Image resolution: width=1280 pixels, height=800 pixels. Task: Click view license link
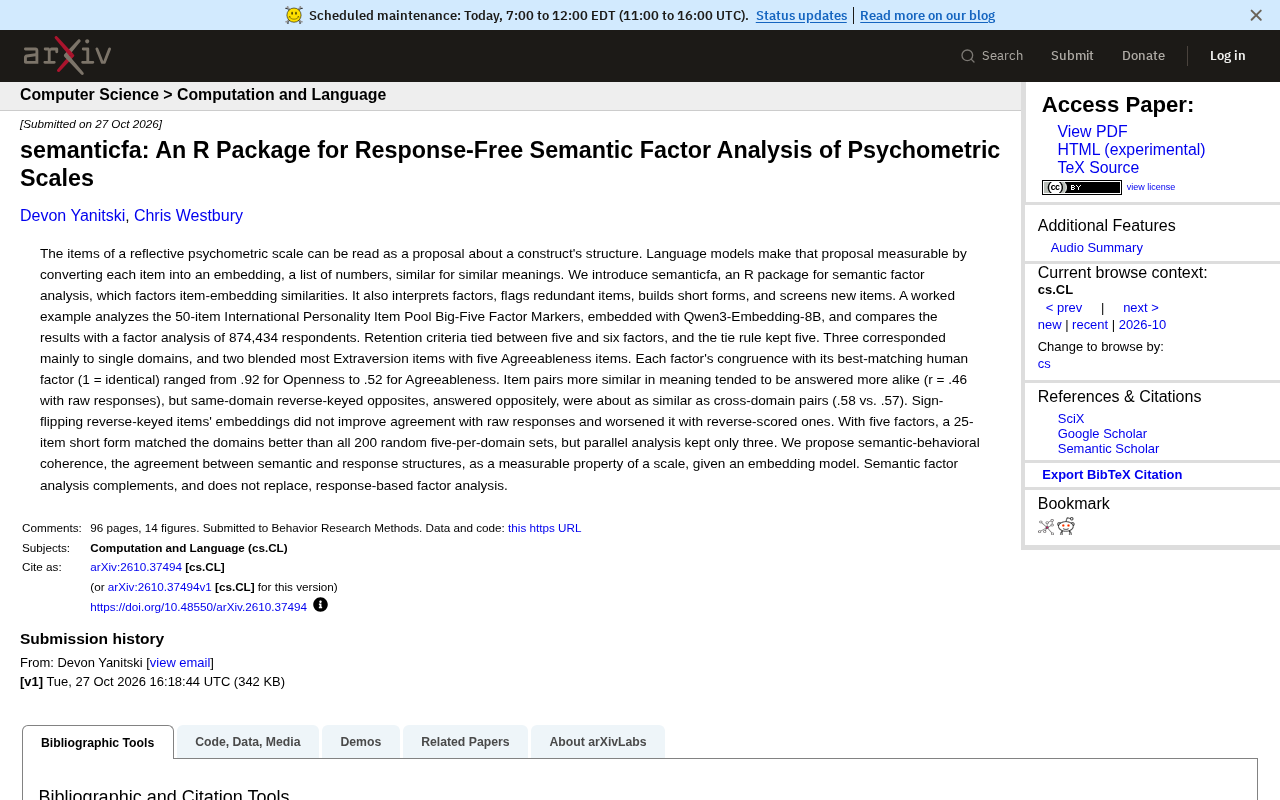[1151, 187]
